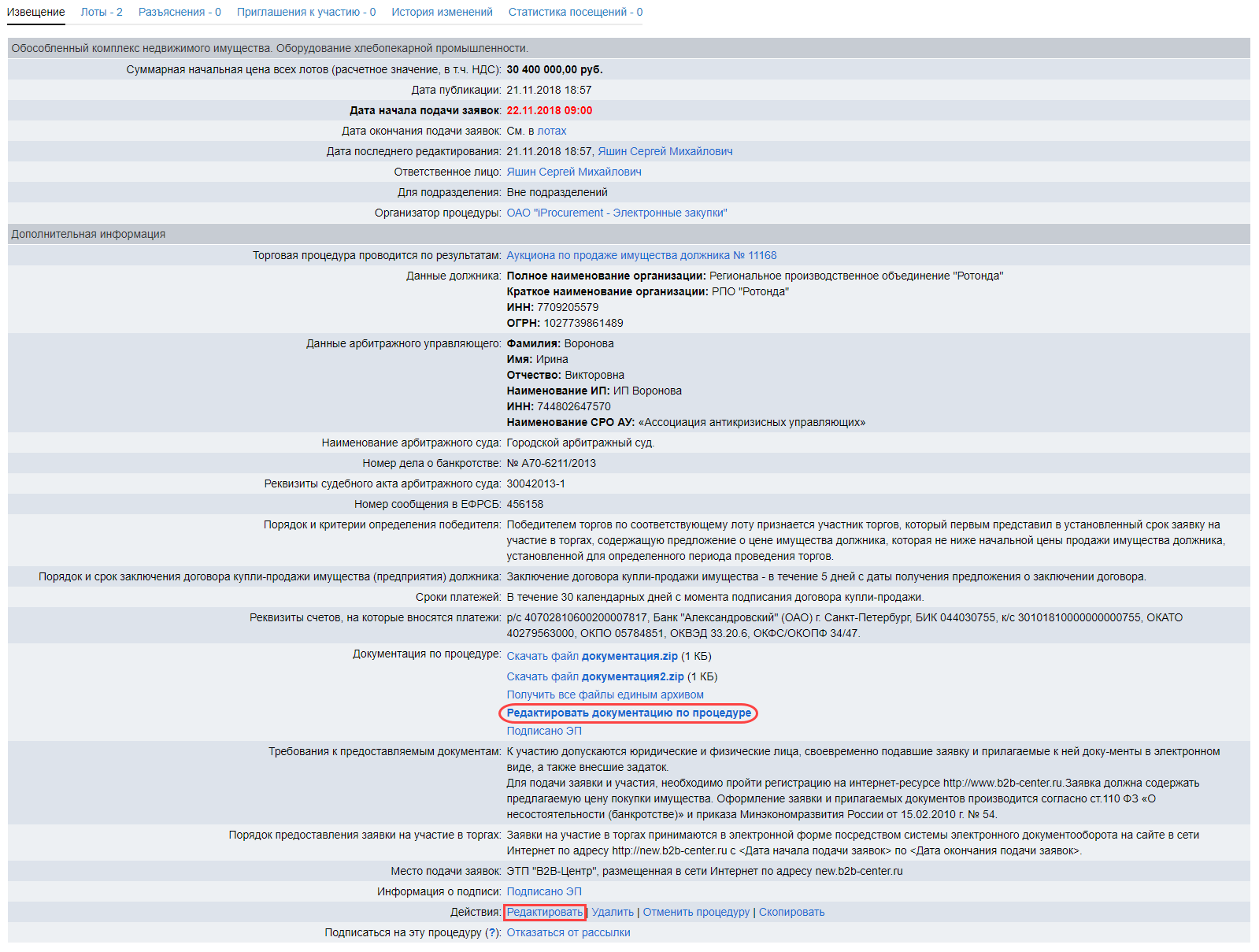Click Отказаться от рассылки link
Viewport: 1259px width, 952px height.
(568, 932)
